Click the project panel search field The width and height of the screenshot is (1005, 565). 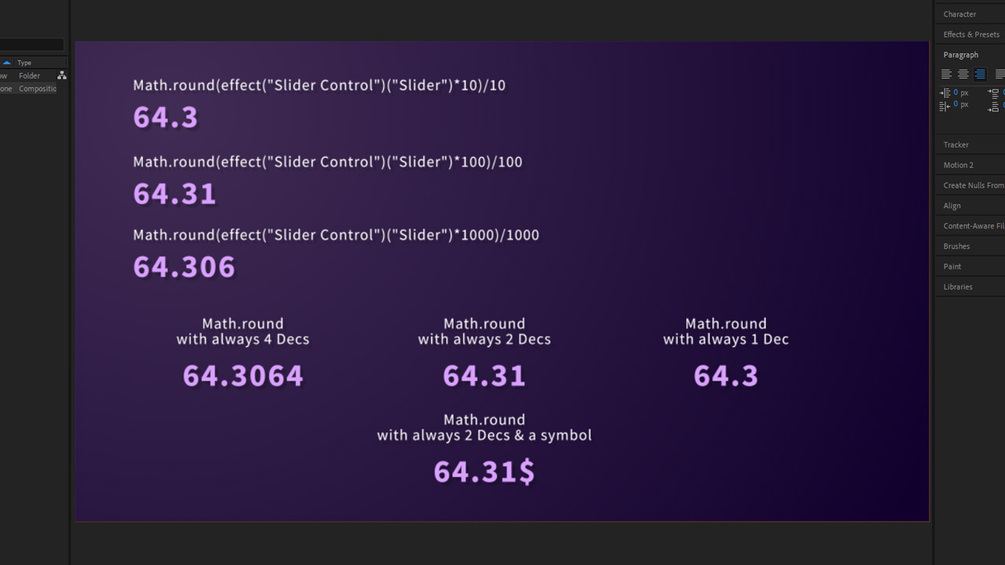pos(31,44)
